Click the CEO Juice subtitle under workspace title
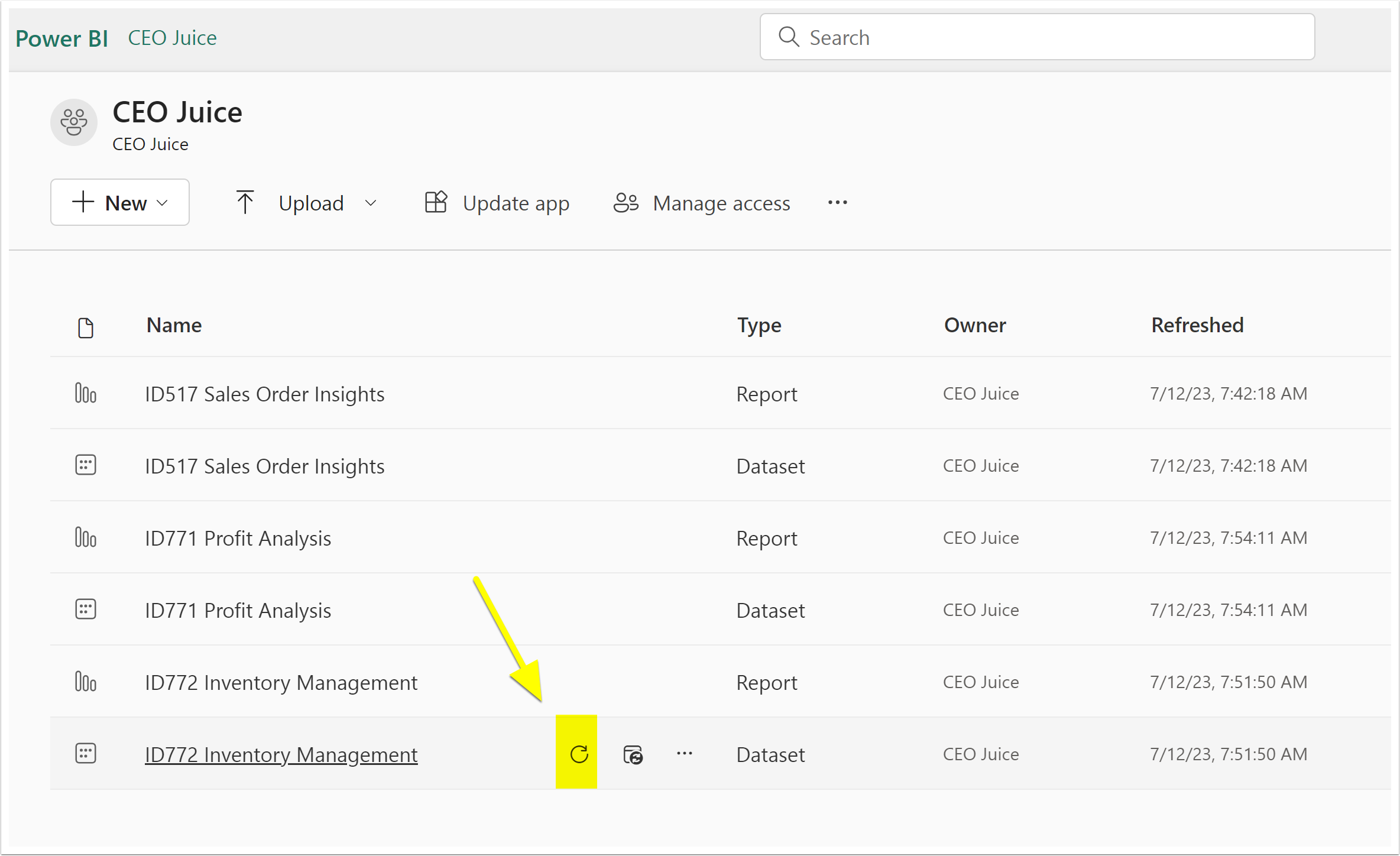1400x856 pixels. point(150,144)
